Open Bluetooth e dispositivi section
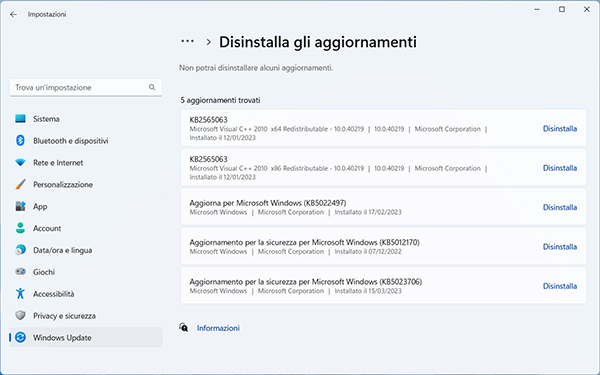Viewport: 600px width, 375px height. (x=86, y=140)
